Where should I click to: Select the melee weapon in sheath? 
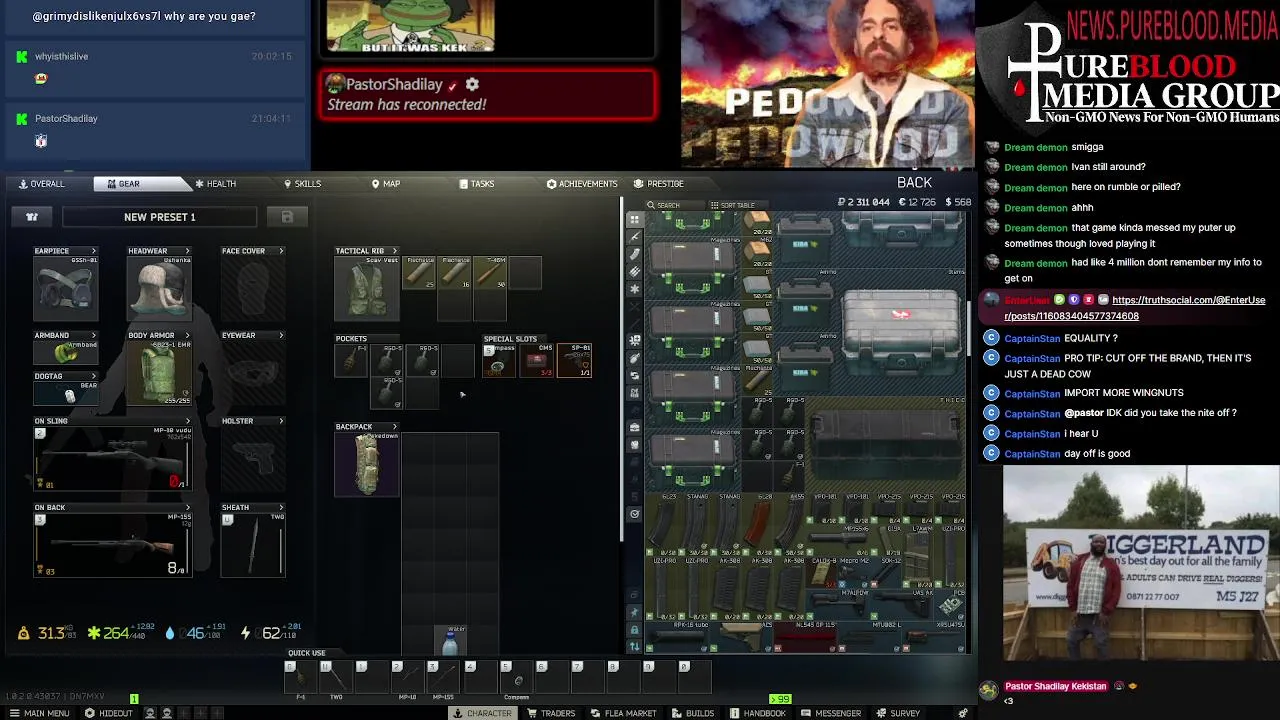coord(253,545)
